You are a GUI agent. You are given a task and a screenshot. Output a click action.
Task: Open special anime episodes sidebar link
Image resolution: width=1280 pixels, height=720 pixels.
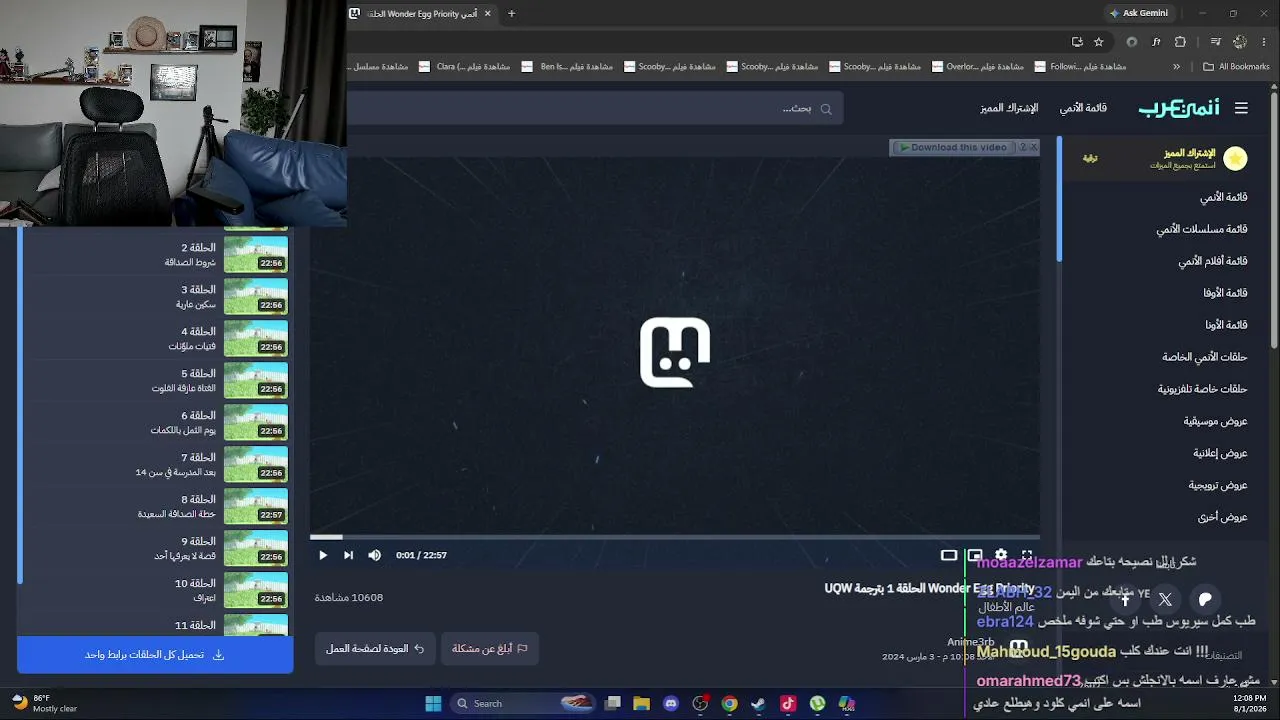pyautogui.click(x=1205, y=357)
